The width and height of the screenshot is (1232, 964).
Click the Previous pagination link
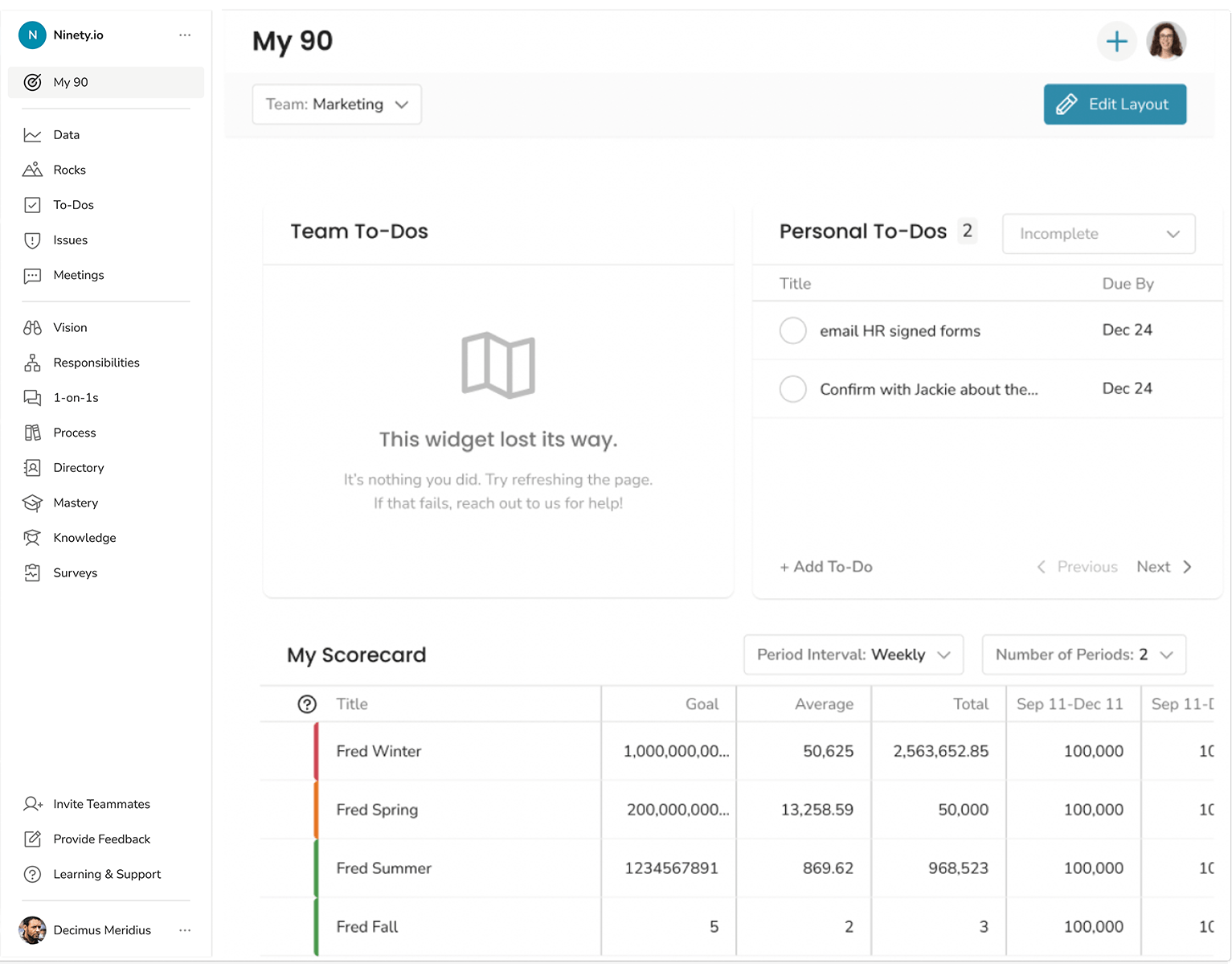point(1078,567)
